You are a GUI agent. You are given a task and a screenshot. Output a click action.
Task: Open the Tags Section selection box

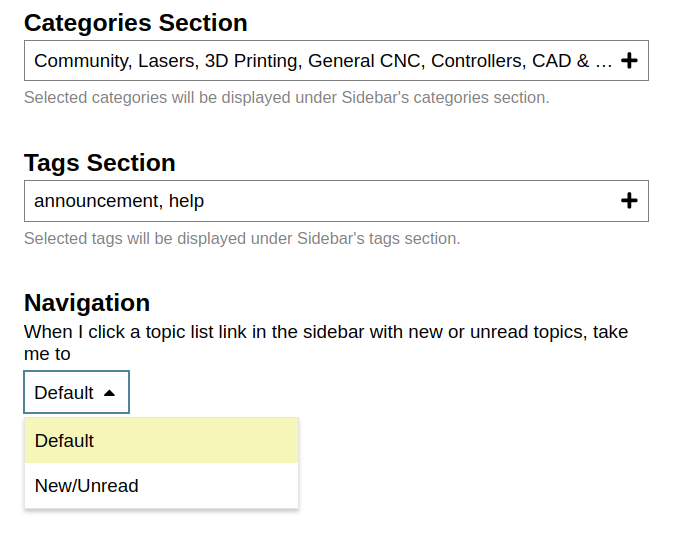336,201
